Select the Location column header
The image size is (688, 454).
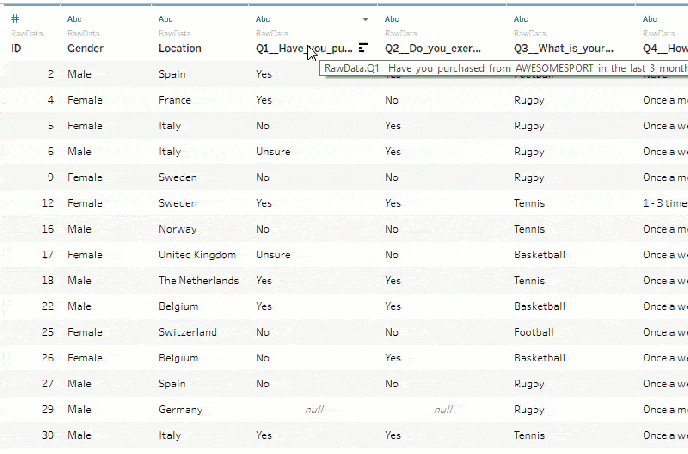pyautogui.click(x=180, y=48)
